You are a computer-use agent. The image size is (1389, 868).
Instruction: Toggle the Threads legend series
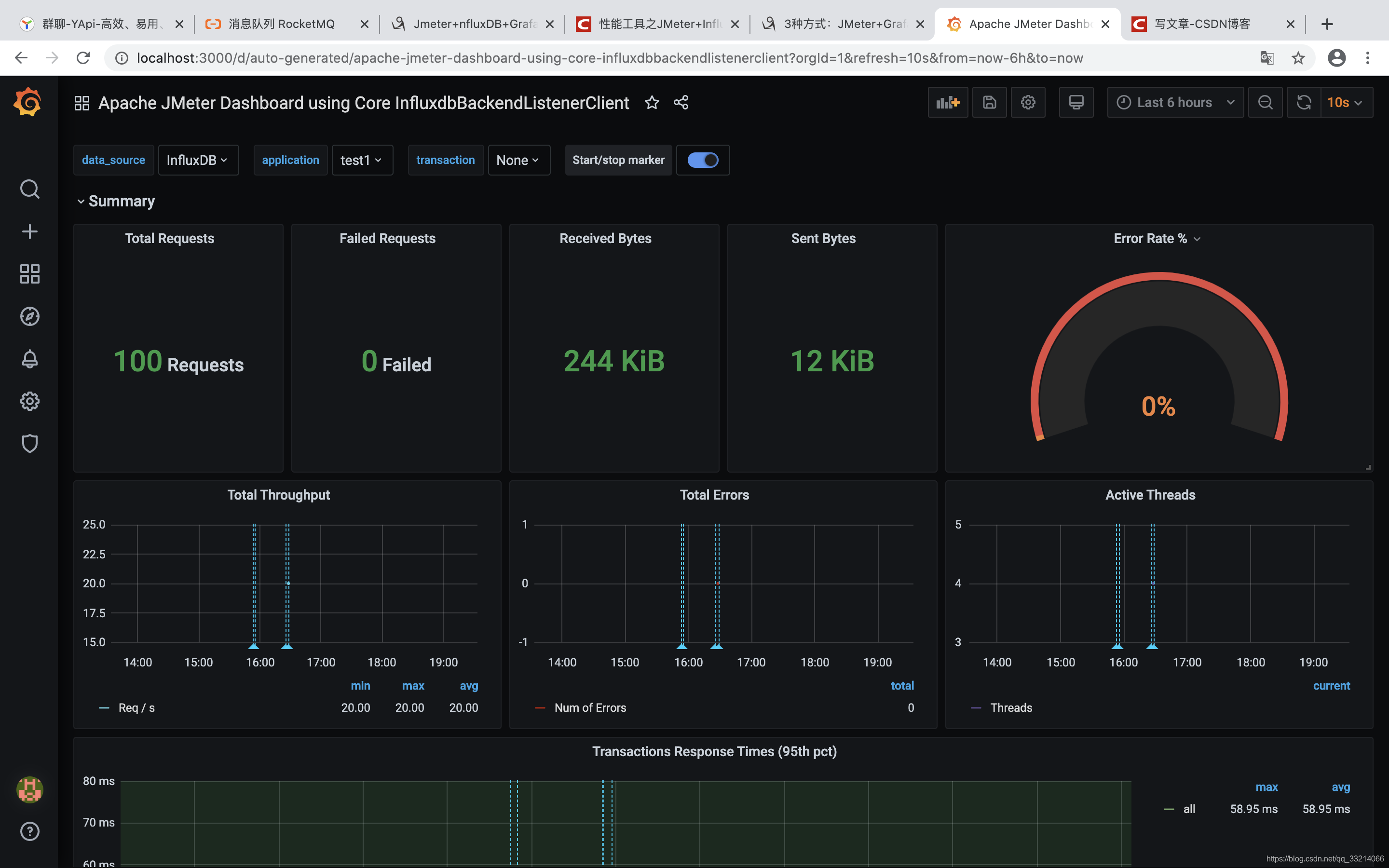tap(1011, 708)
